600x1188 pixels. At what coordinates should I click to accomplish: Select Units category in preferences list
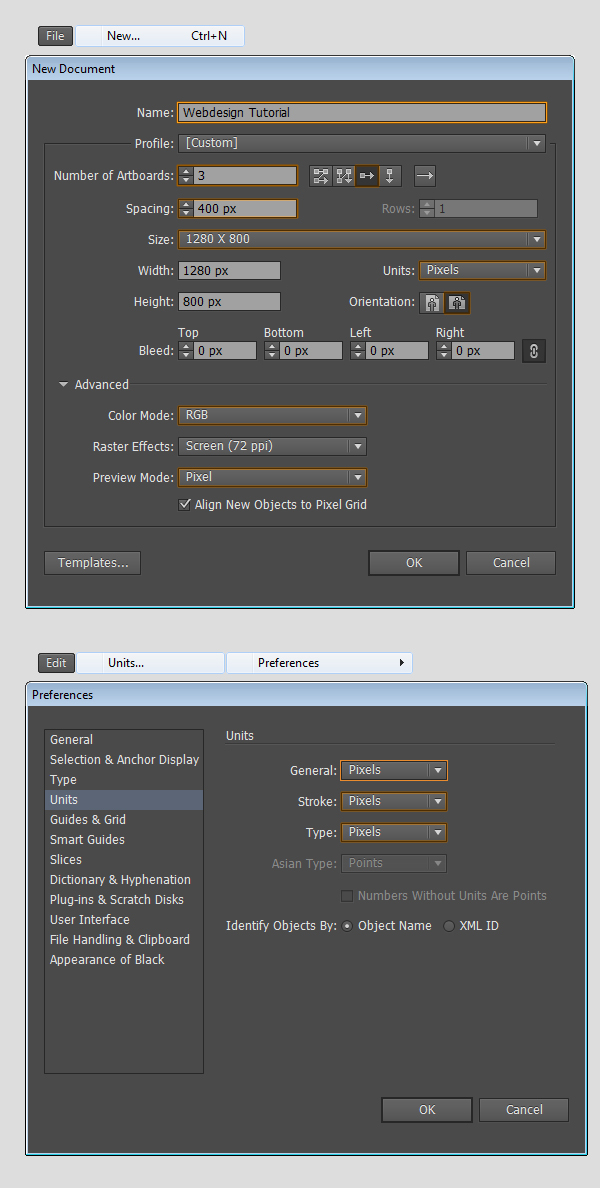click(x=123, y=800)
